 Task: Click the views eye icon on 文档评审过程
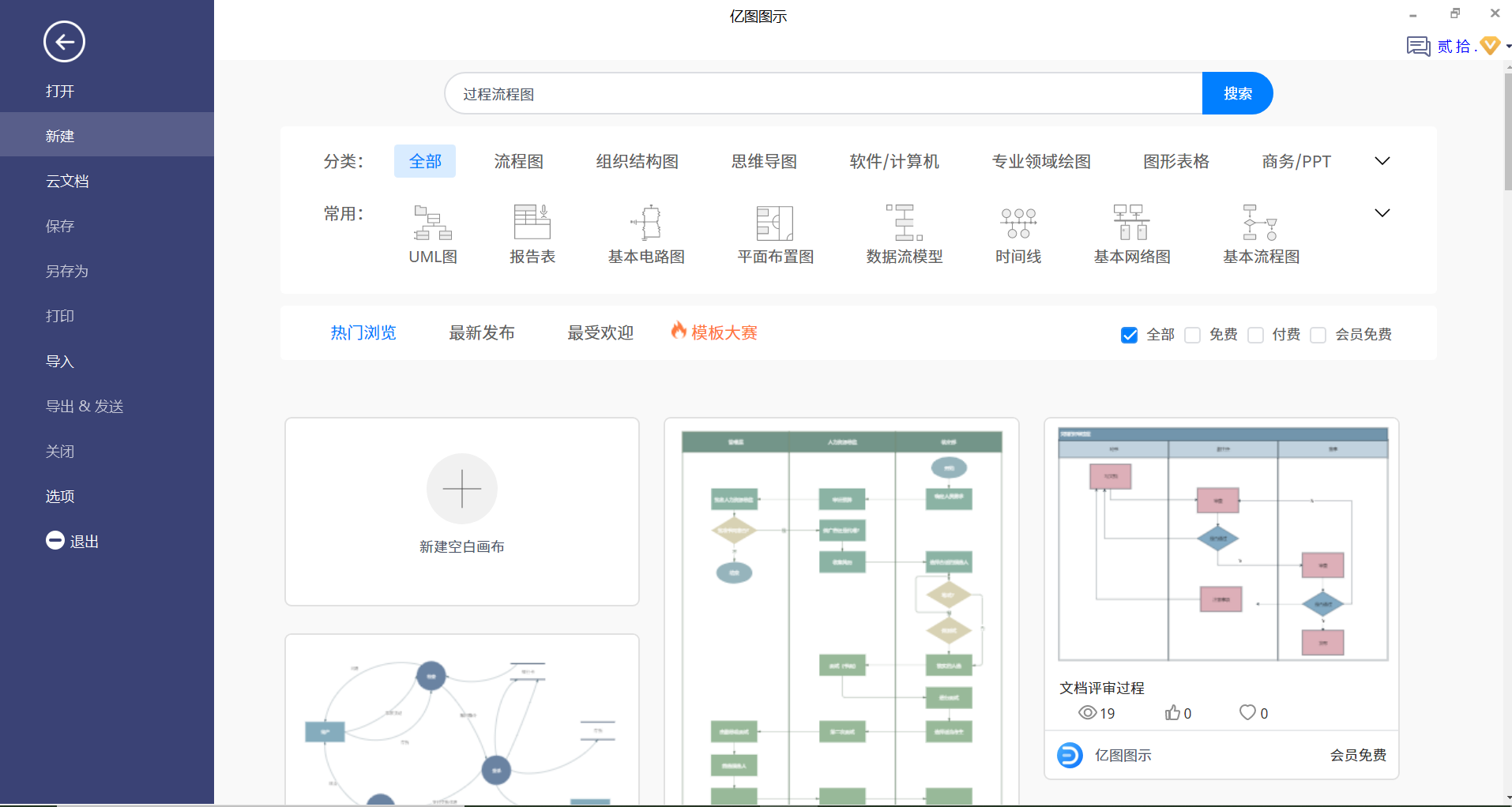pos(1088,713)
